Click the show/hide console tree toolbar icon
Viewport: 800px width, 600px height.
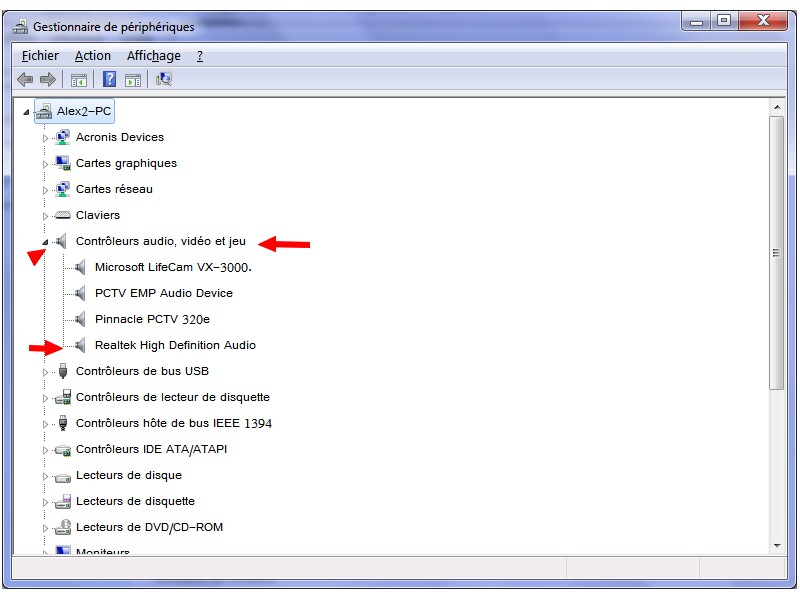(78, 80)
